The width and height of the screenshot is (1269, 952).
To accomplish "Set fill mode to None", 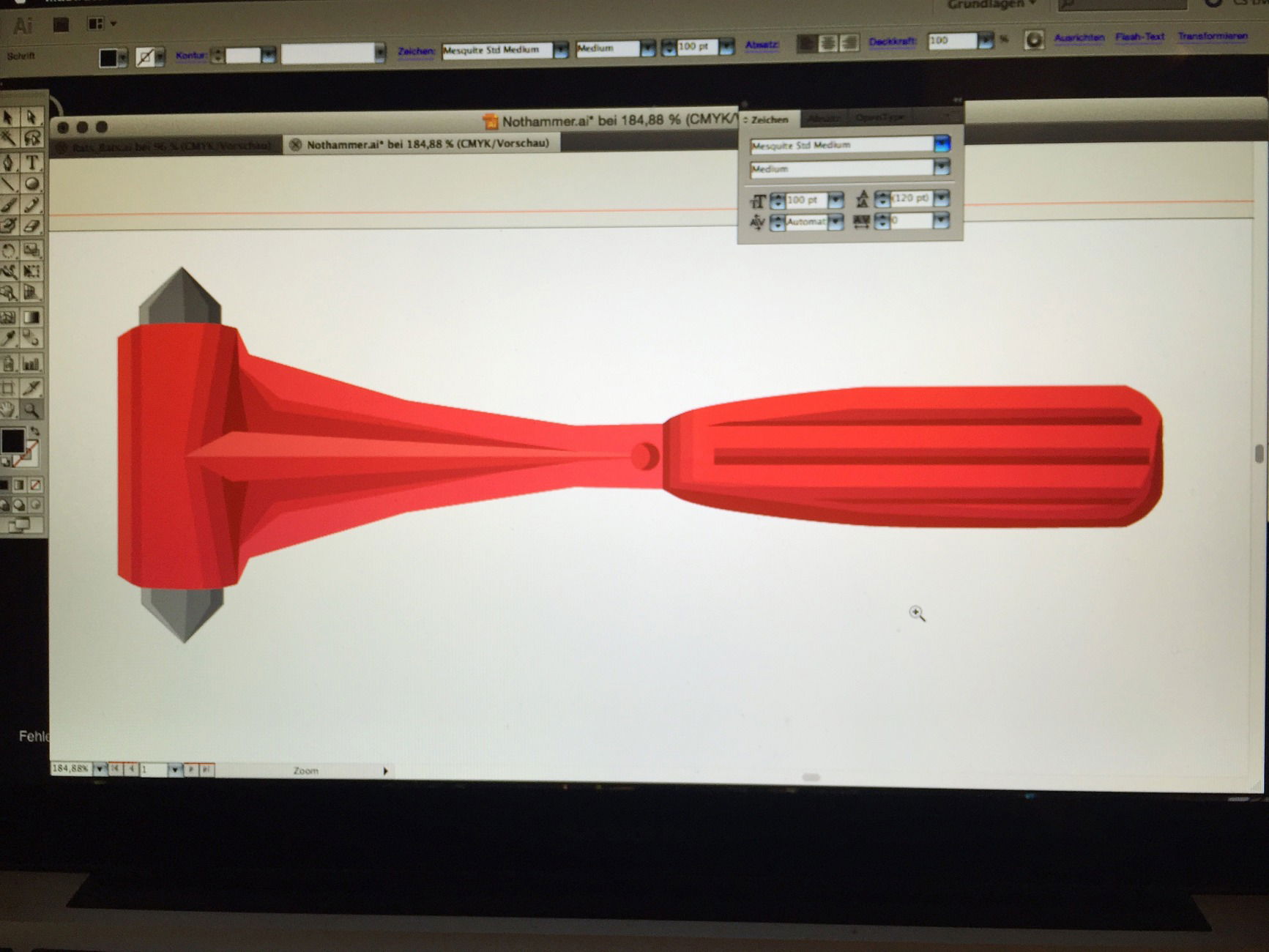I will 36,485.
